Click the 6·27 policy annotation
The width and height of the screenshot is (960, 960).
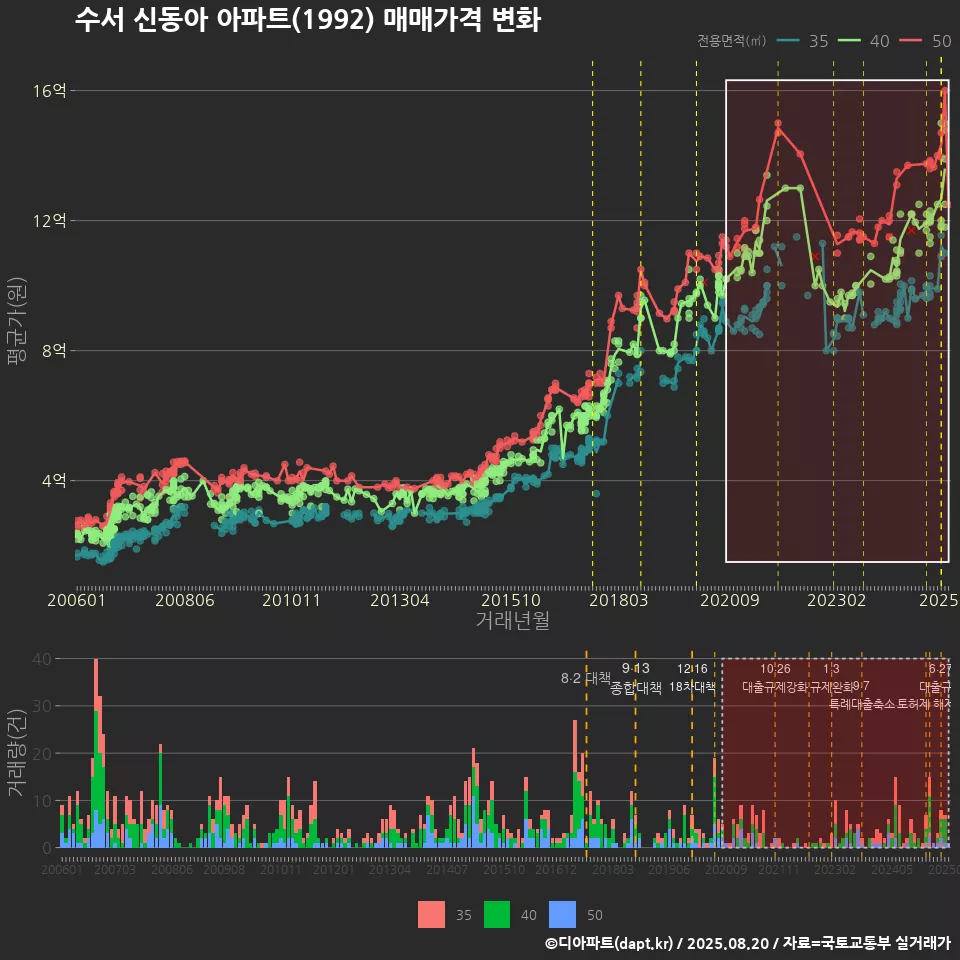pyautogui.click(x=940, y=669)
